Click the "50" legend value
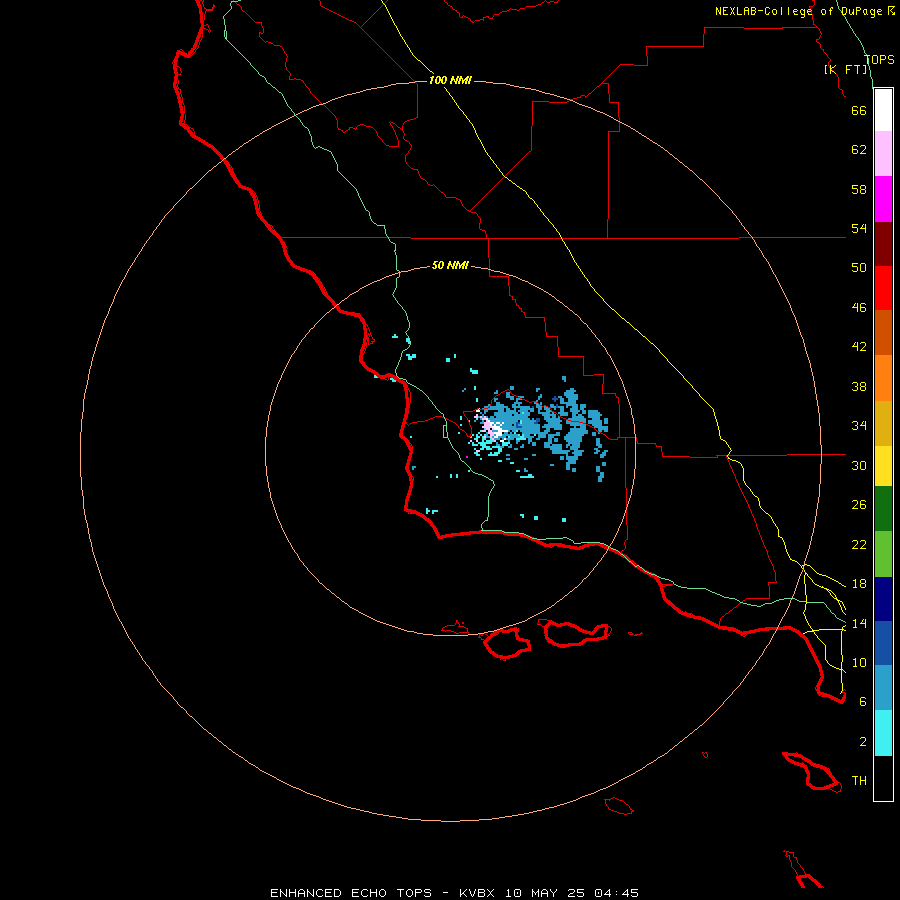 (x=859, y=268)
